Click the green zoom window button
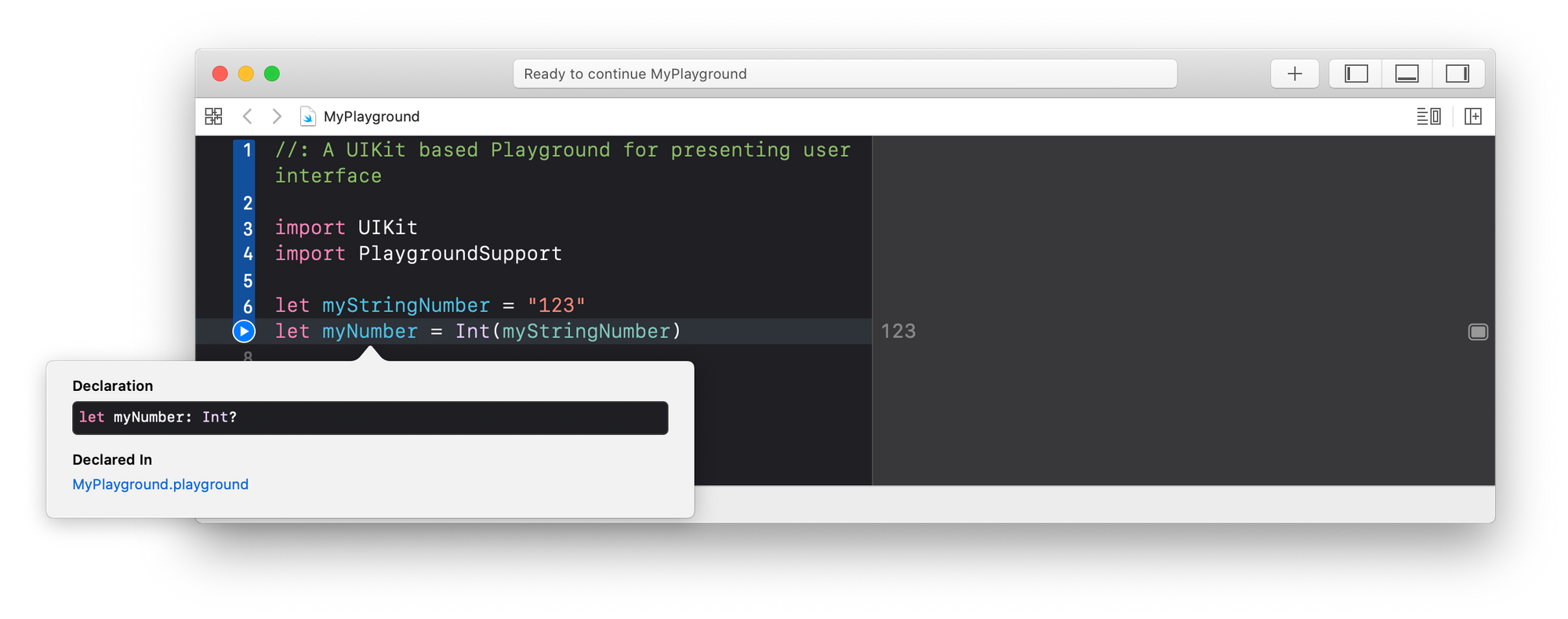 [272, 74]
